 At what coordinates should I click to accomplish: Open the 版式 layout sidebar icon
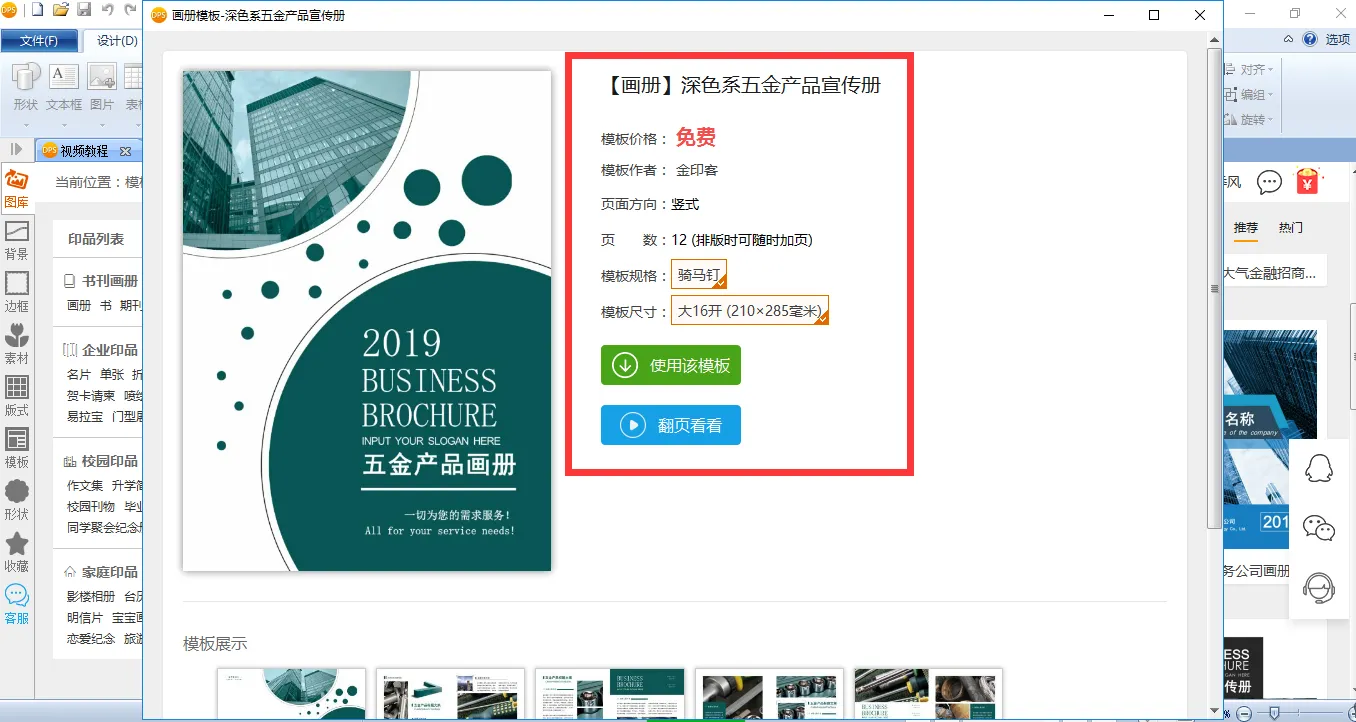pos(17,396)
